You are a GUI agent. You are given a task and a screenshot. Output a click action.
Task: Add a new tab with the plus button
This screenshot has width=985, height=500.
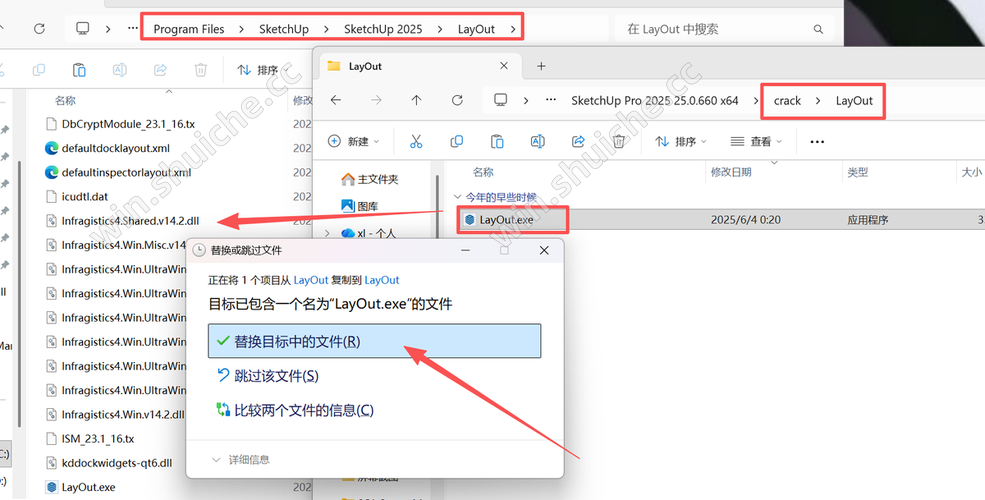[x=541, y=66]
